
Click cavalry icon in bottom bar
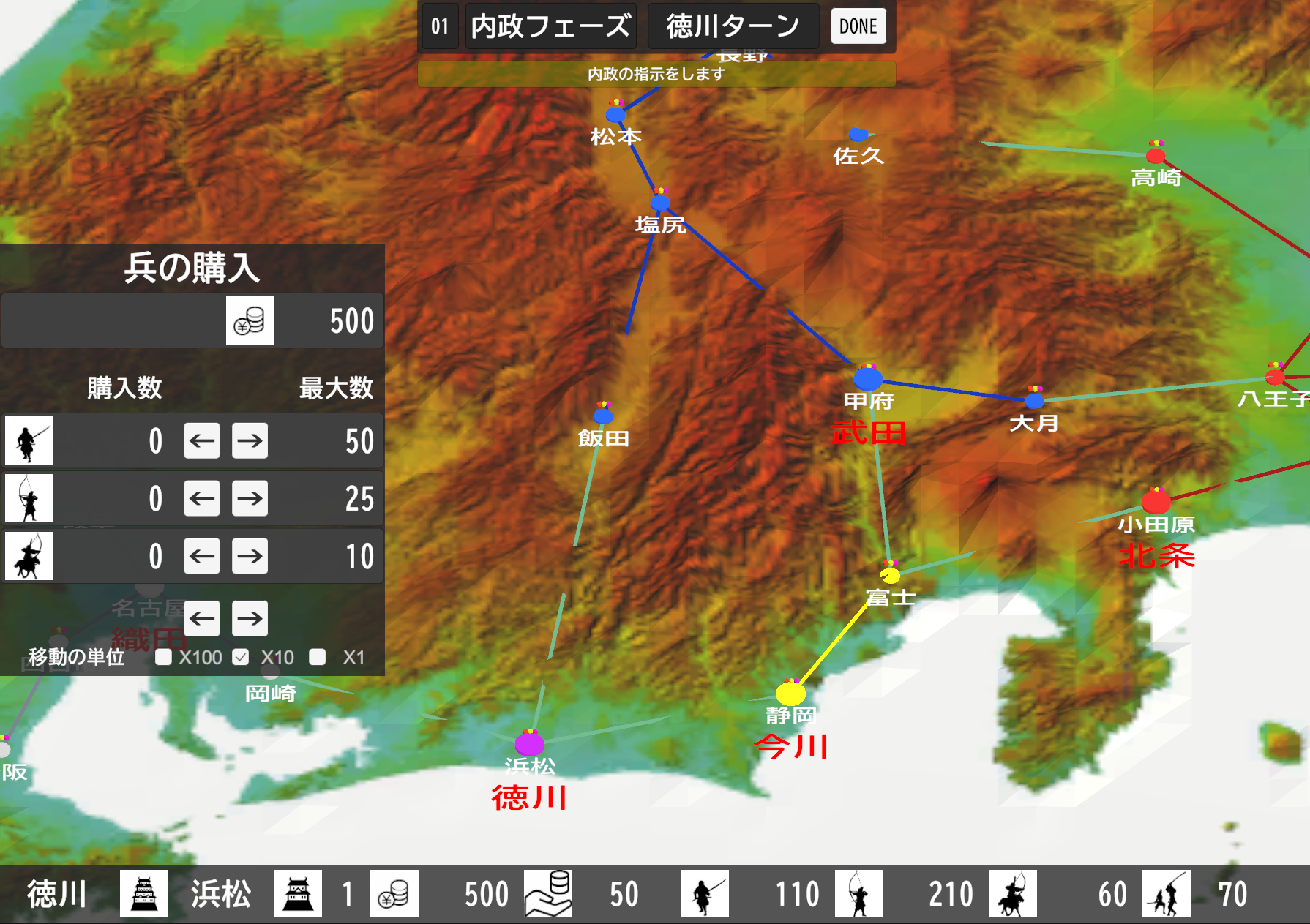pos(1013,893)
